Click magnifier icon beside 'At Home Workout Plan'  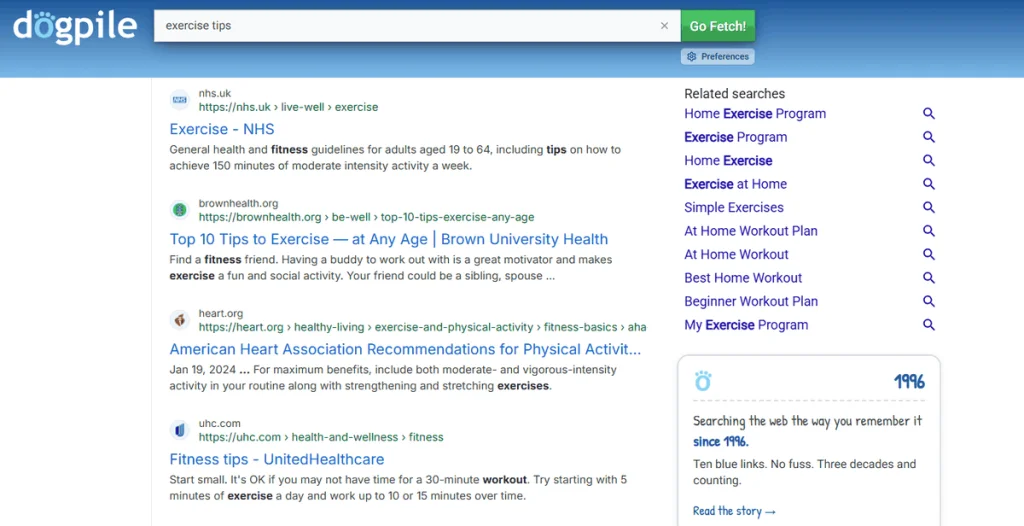(x=929, y=231)
